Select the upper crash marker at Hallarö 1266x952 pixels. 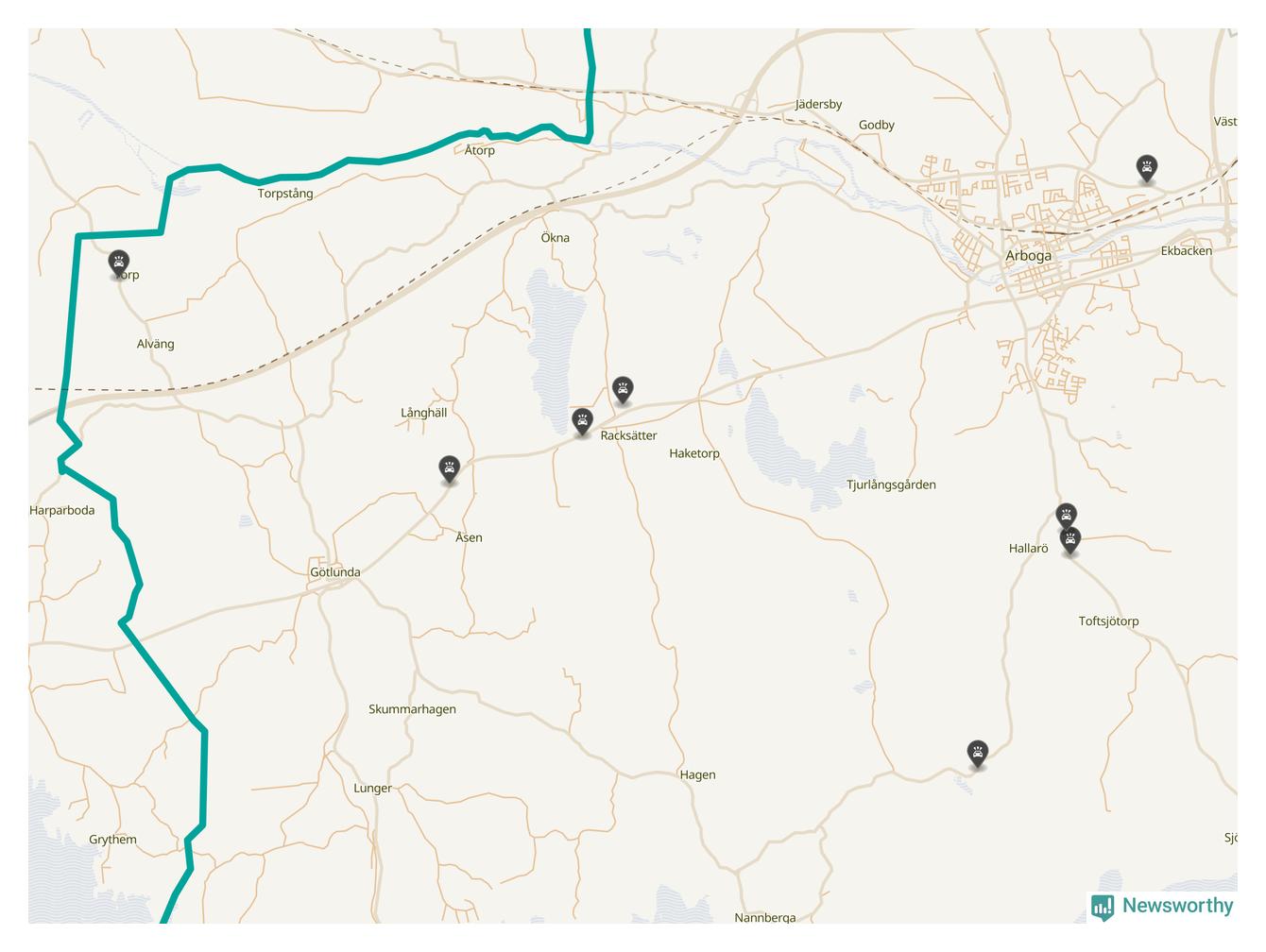[1066, 516]
